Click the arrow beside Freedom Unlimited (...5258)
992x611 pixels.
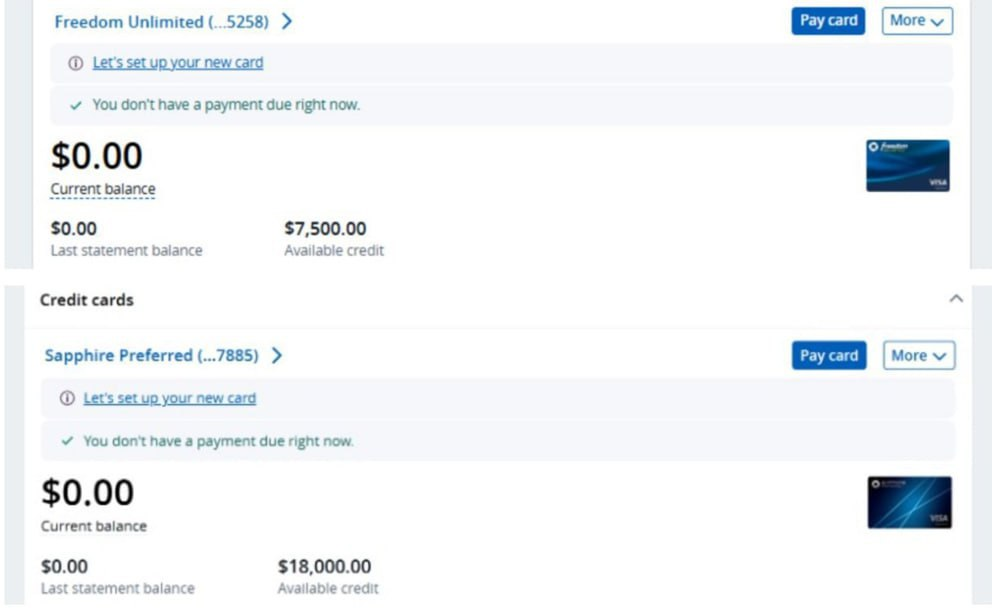287,21
